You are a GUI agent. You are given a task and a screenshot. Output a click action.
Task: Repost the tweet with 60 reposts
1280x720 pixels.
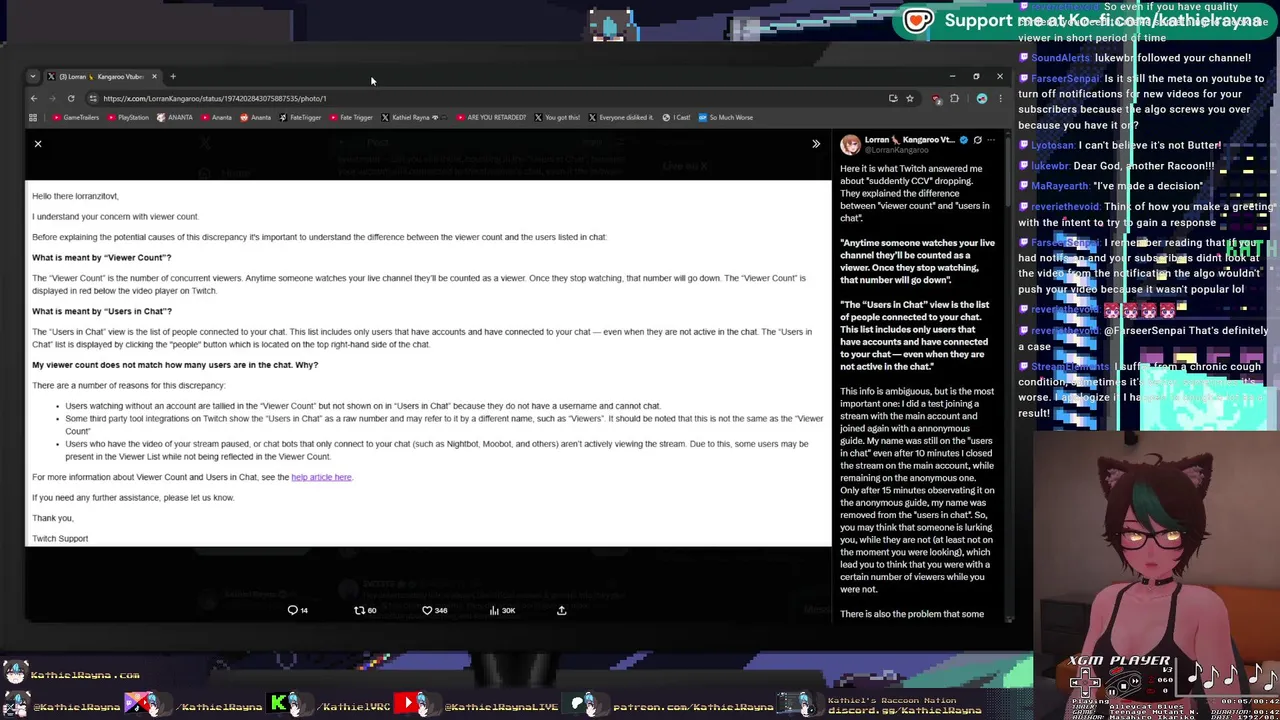(365, 610)
